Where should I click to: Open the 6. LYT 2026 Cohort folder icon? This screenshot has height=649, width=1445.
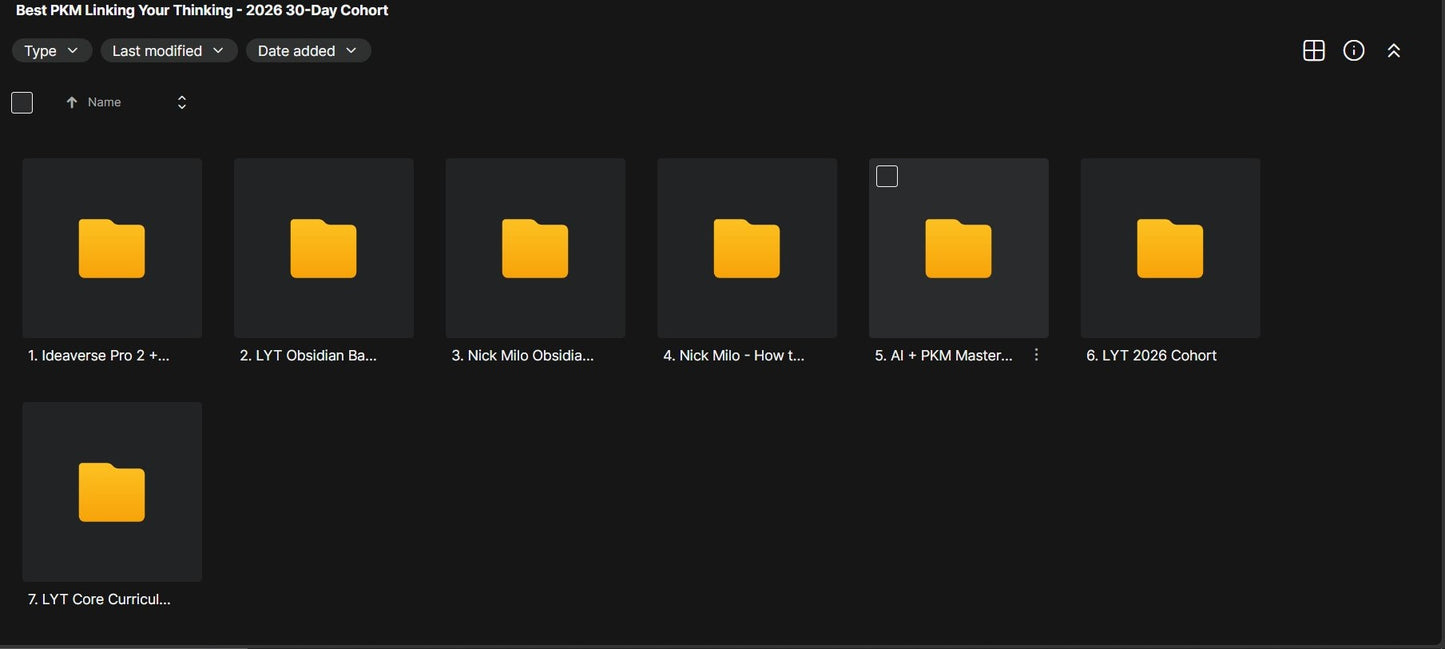click(x=1170, y=248)
